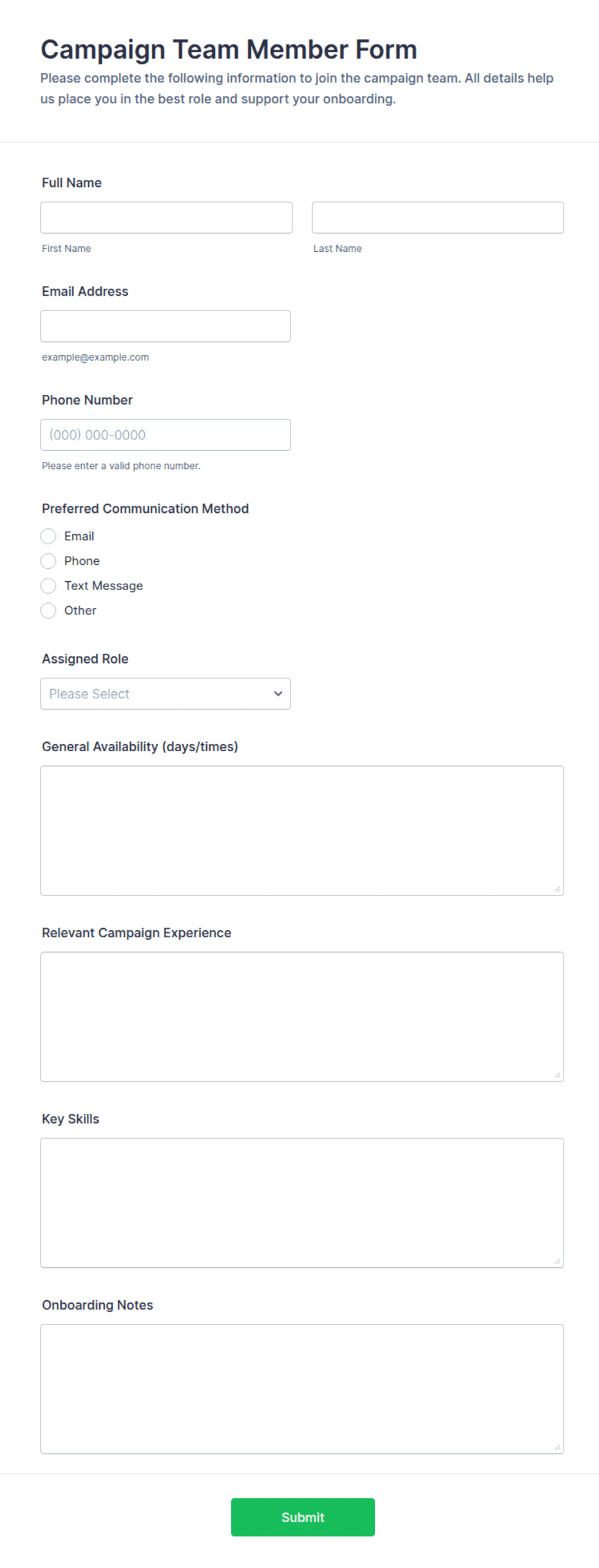Select the Phone radio option

[48, 561]
